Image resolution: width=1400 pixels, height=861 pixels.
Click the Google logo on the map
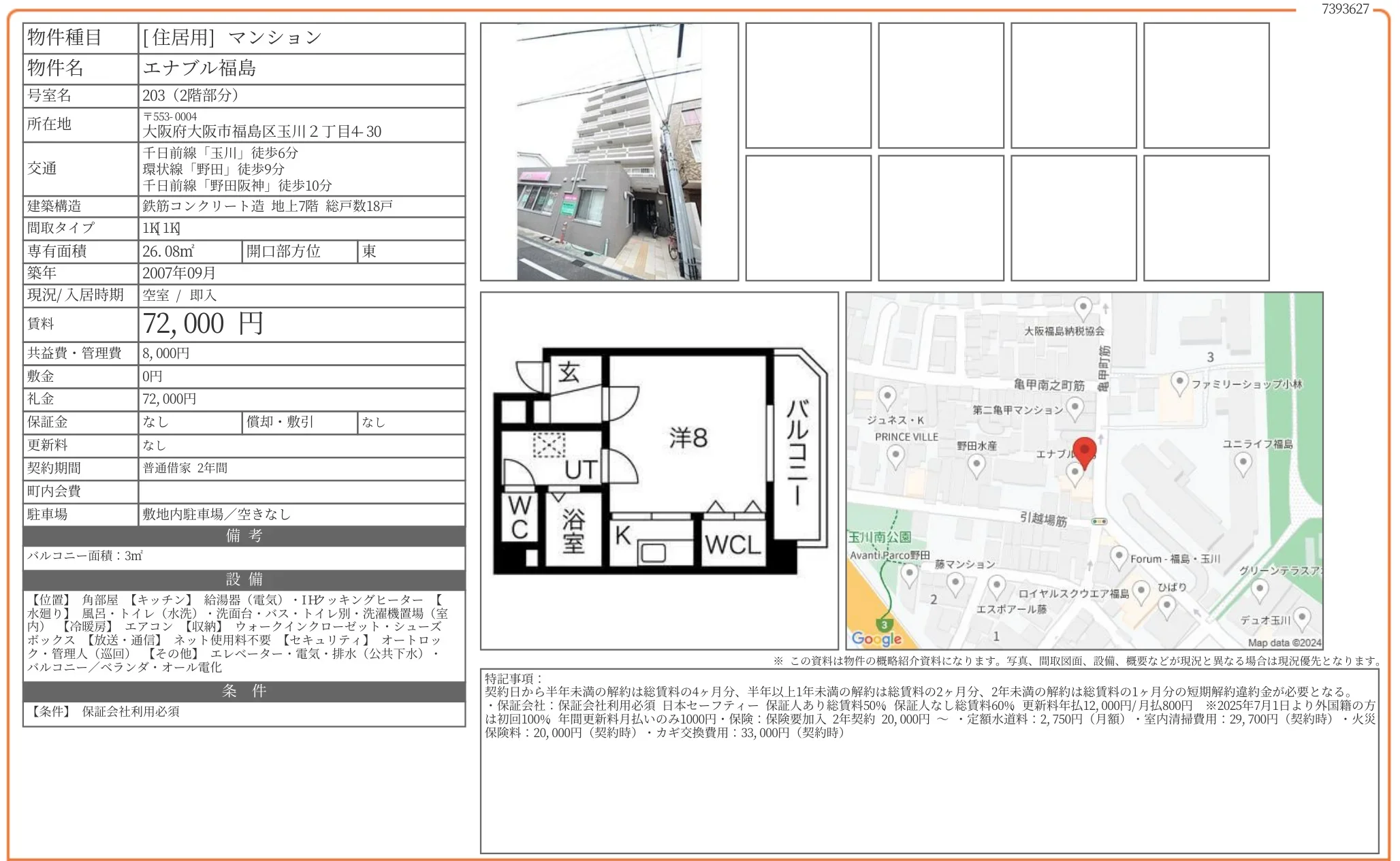876,638
